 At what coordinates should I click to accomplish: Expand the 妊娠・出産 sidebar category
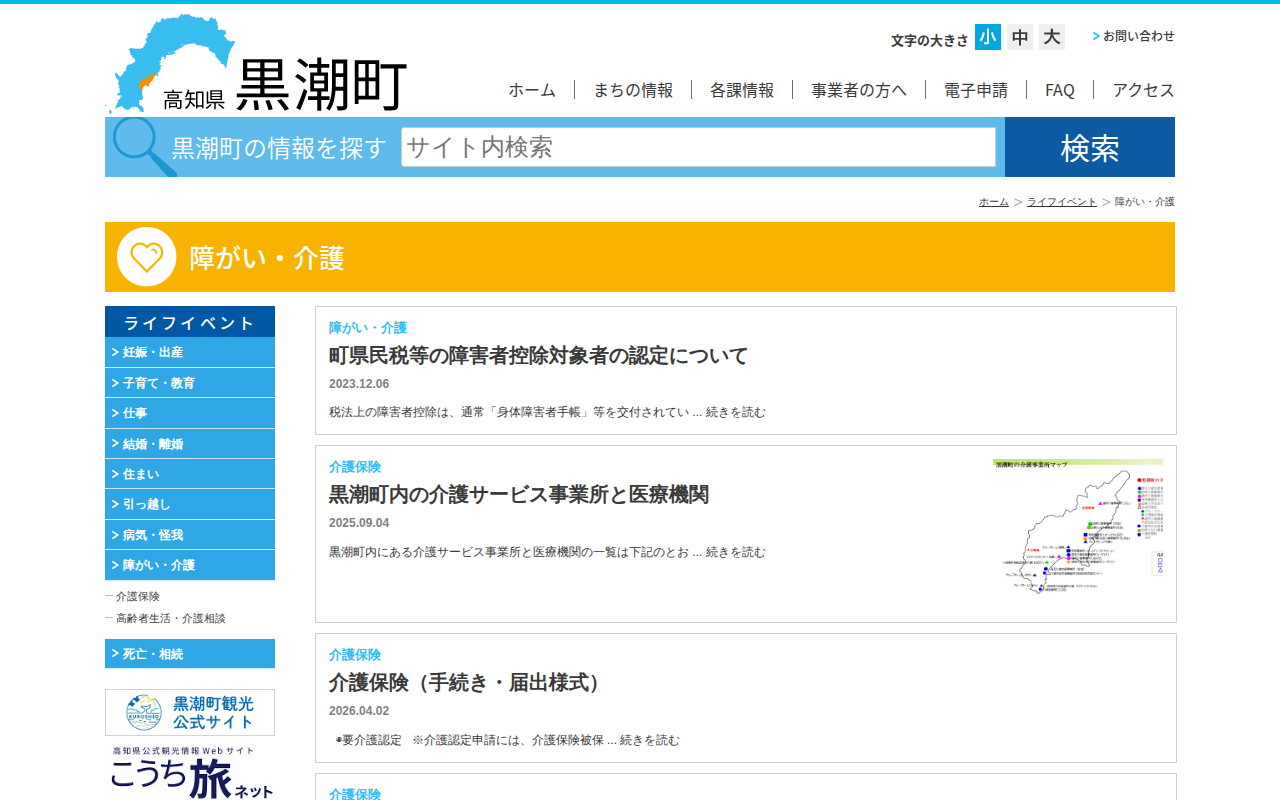[x=190, y=352]
